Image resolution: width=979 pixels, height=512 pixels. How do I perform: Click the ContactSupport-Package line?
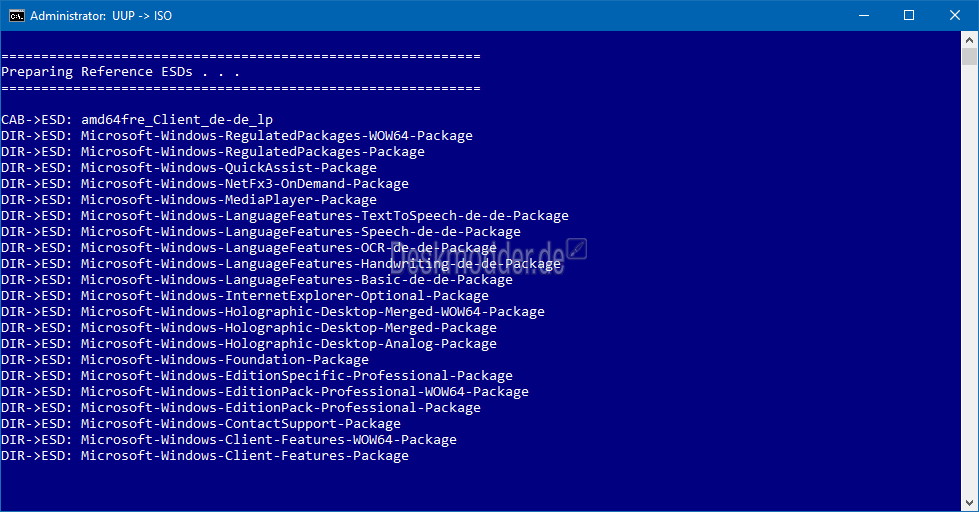pos(201,423)
